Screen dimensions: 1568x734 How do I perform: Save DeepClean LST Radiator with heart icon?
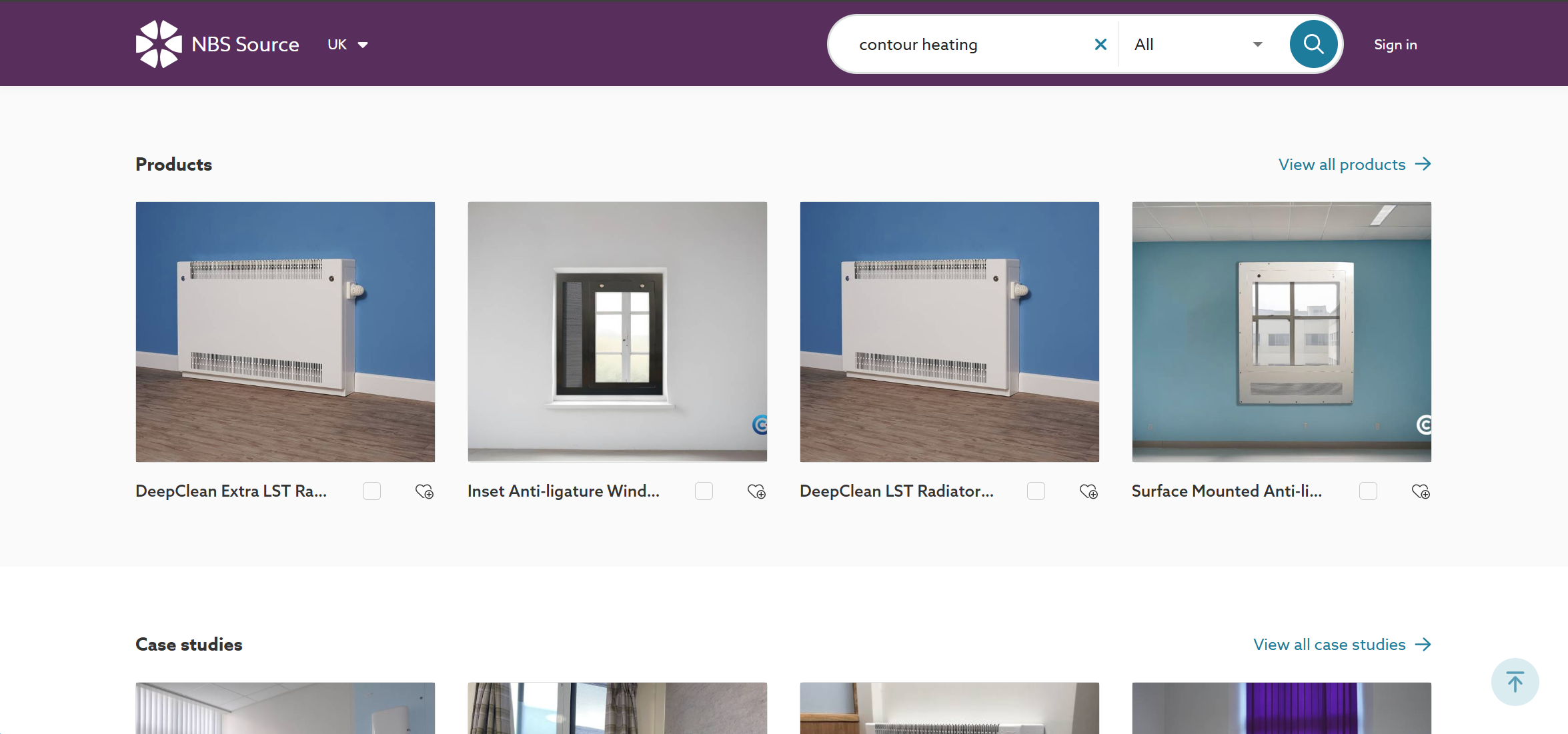(1088, 491)
